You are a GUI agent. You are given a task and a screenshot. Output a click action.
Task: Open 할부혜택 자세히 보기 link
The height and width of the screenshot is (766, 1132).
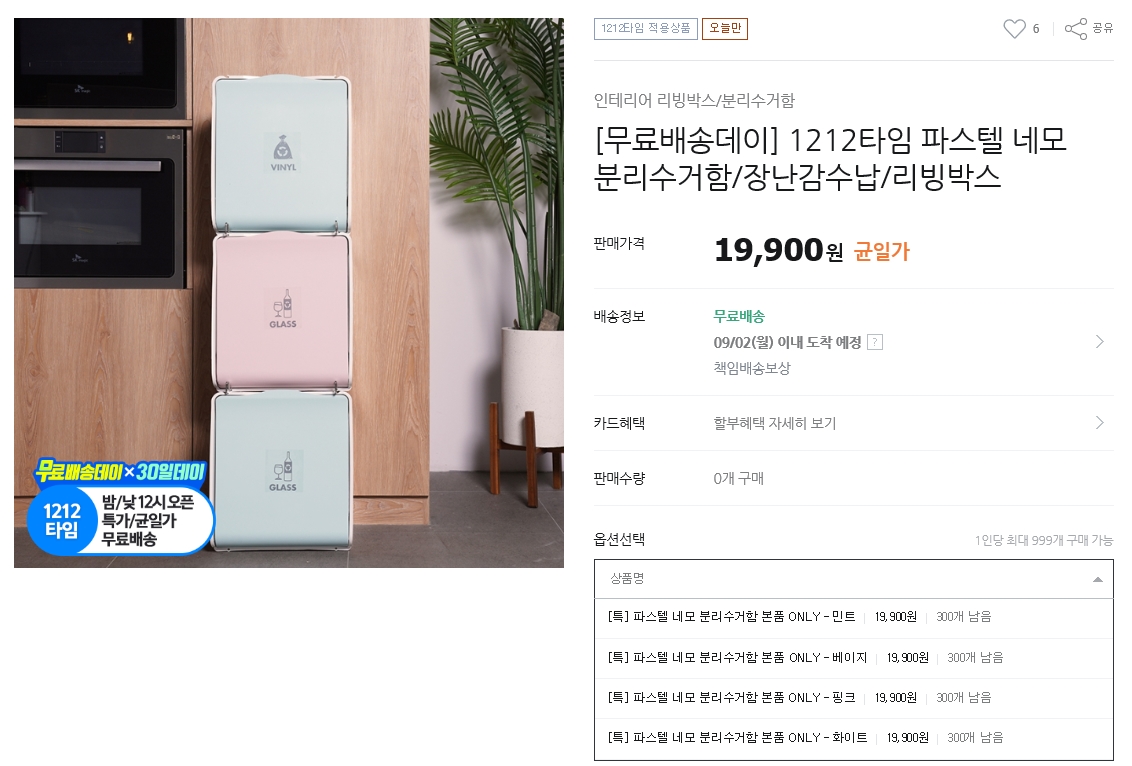[x=775, y=423]
